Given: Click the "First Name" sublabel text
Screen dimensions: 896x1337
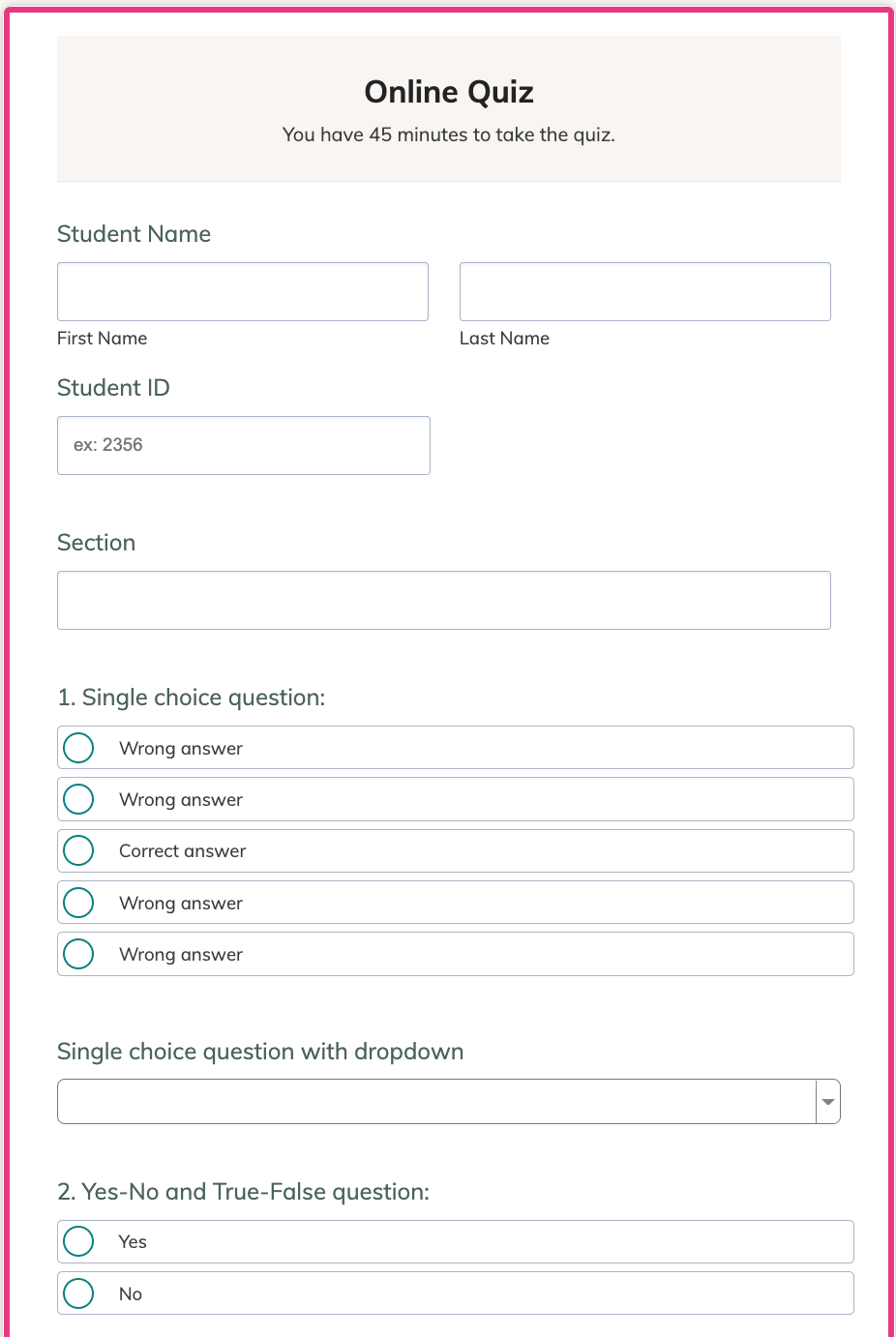Looking at the screenshot, I should (x=102, y=339).
